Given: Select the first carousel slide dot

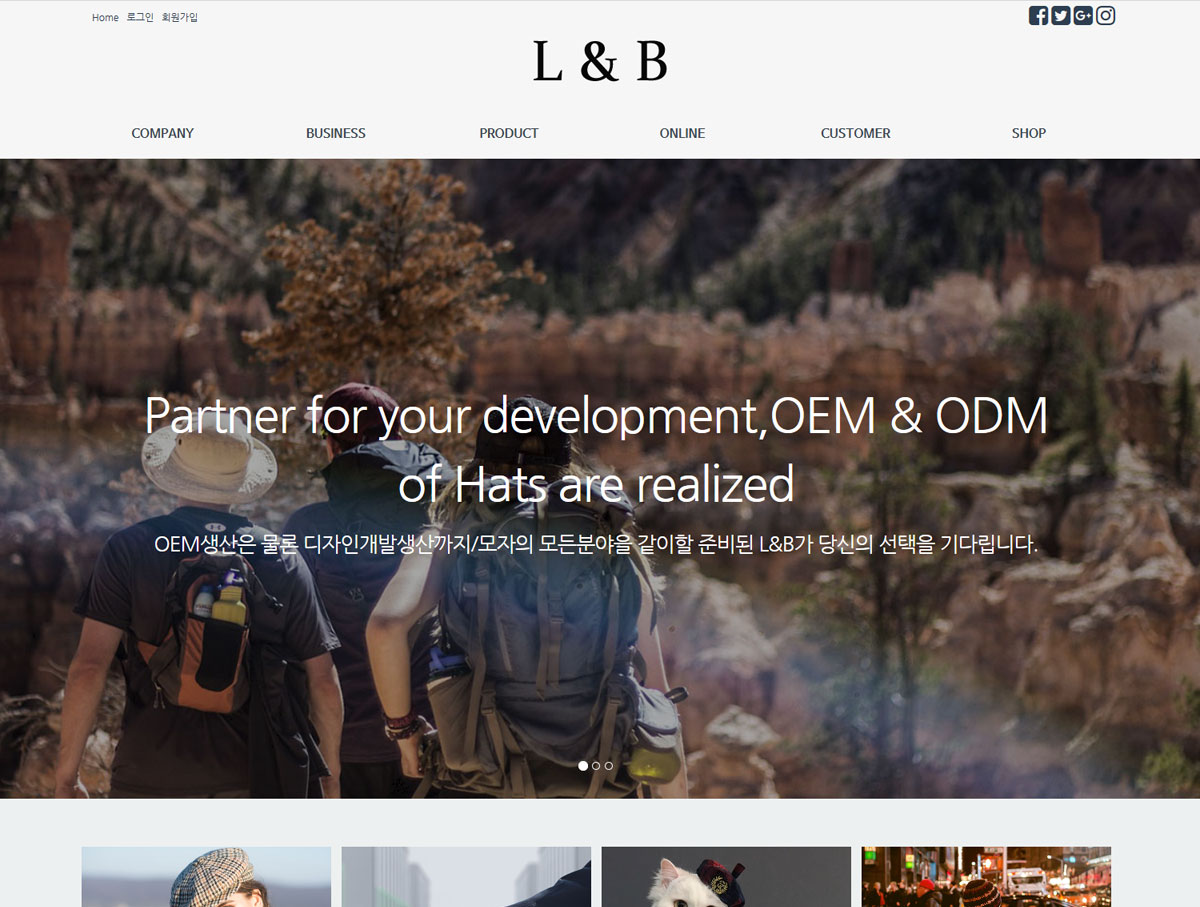Looking at the screenshot, I should point(583,766).
